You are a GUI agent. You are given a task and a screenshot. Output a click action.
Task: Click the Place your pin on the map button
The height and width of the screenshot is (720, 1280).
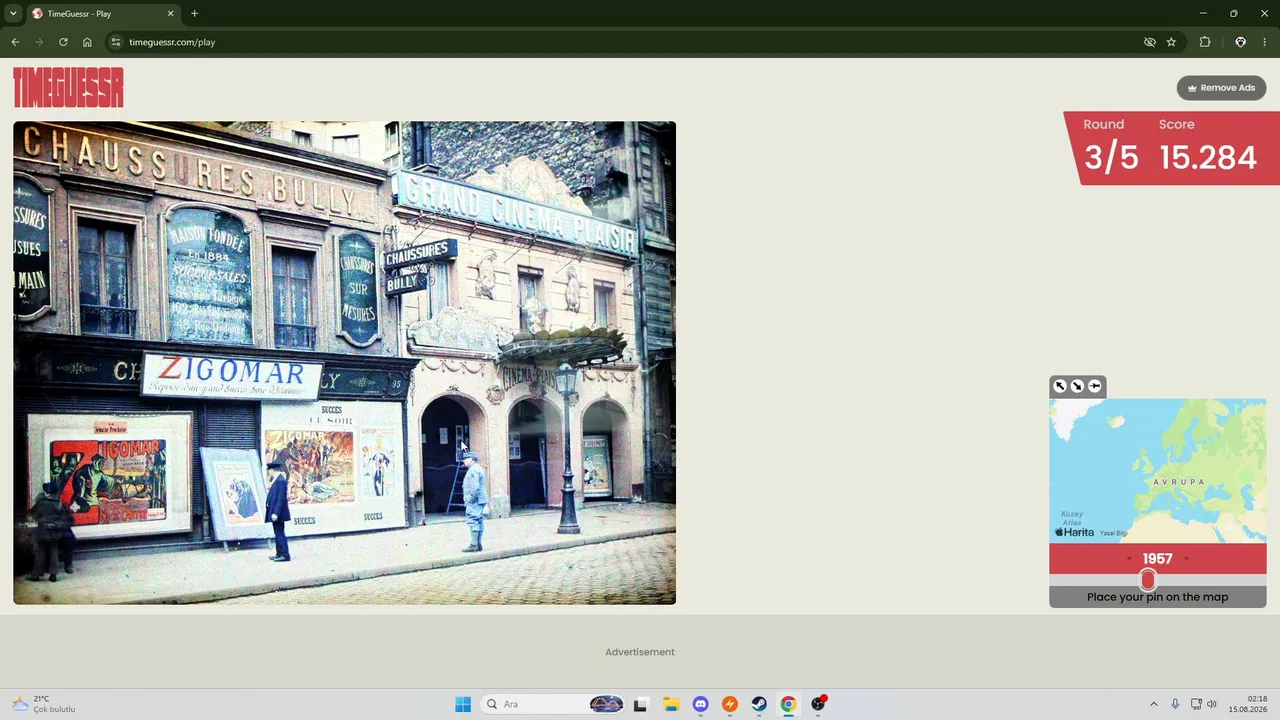1158,597
